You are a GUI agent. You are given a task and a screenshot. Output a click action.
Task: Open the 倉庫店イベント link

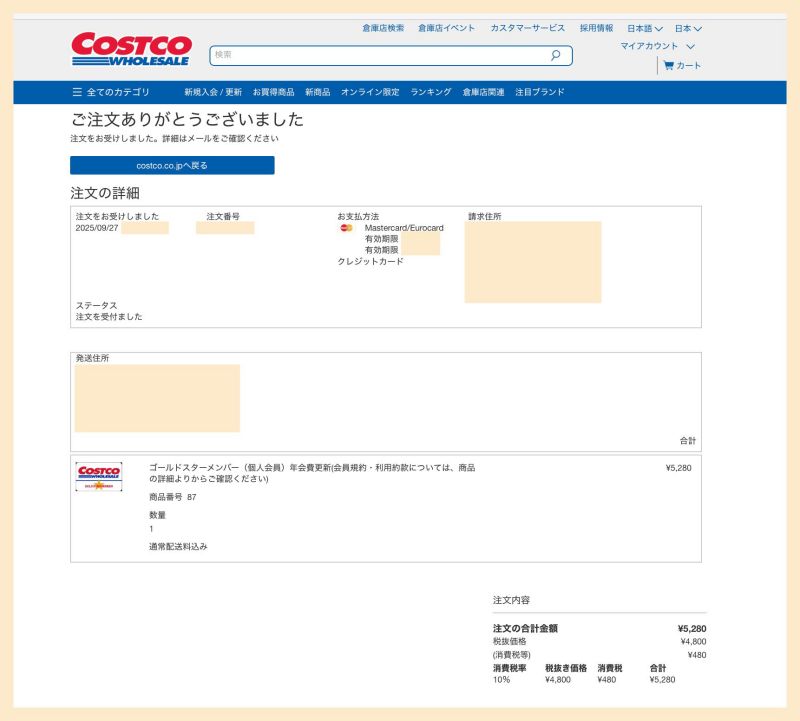(446, 28)
